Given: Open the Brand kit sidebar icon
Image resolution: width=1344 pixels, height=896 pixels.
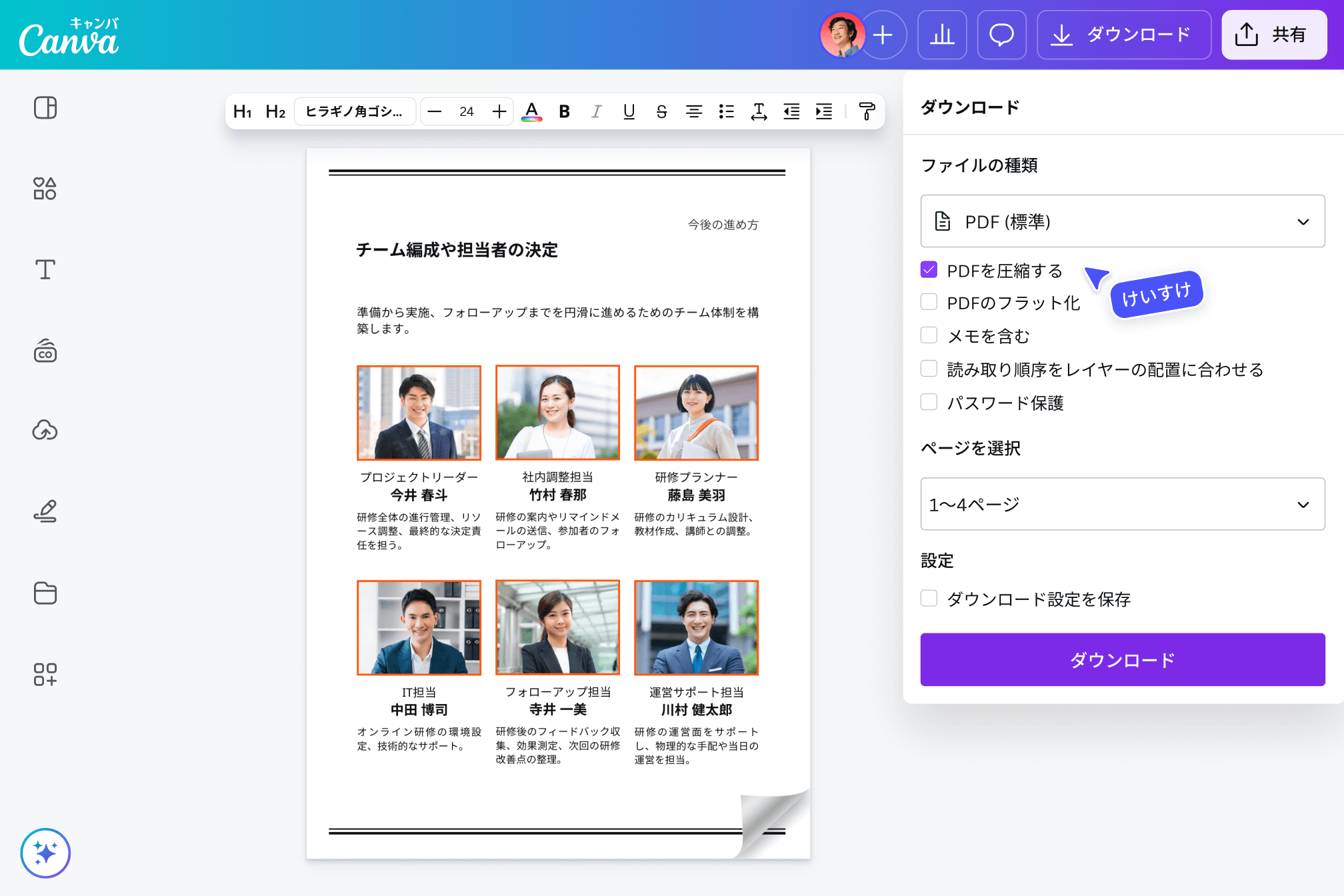Looking at the screenshot, I should point(45,351).
